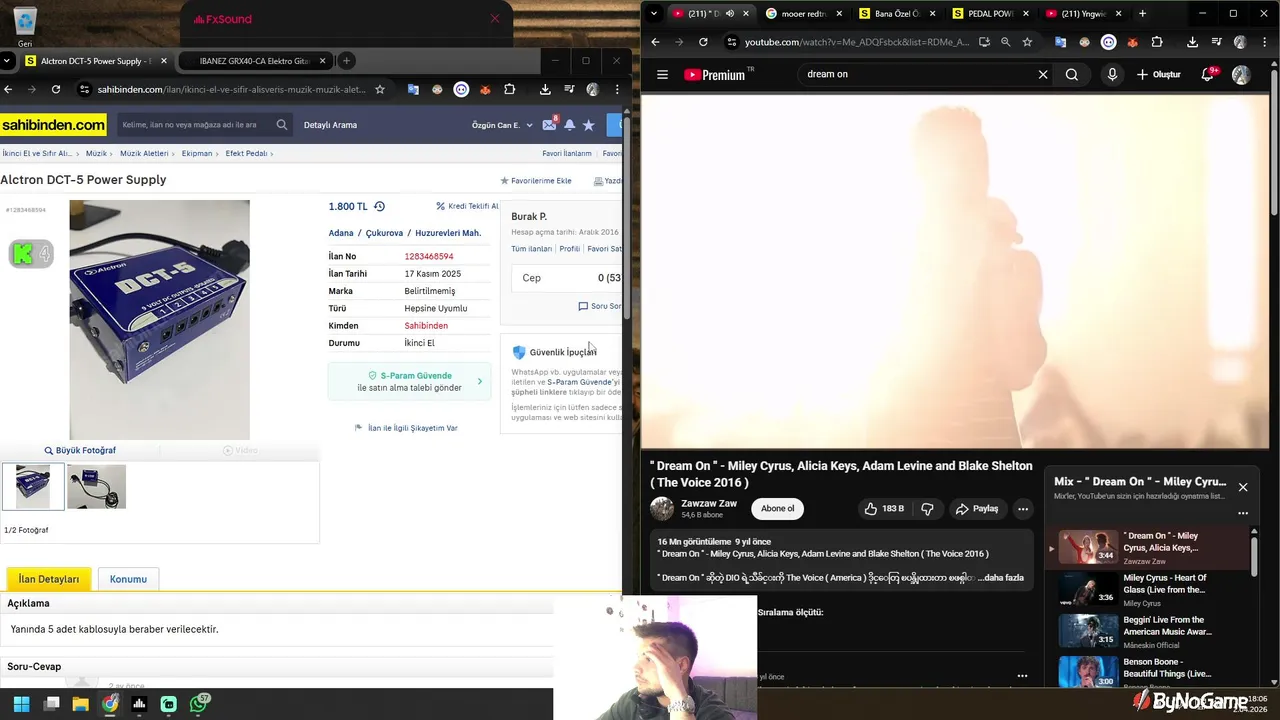Viewport: 1280px width, 720px height.
Task: Open extensions puzzle icon in sahibinden window
Action: tap(509, 89)
